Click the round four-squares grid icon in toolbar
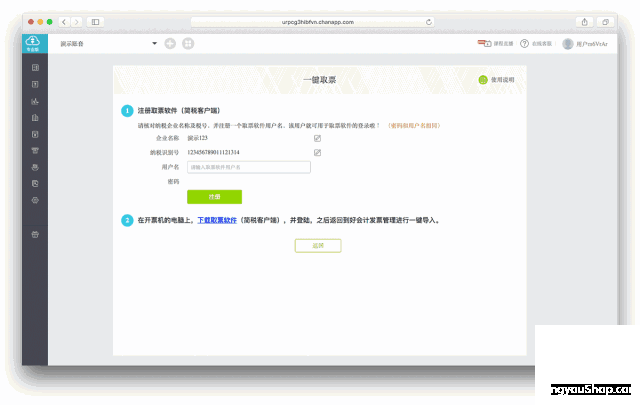This screenshot has width=640, height=405. (x=188, y=43)
